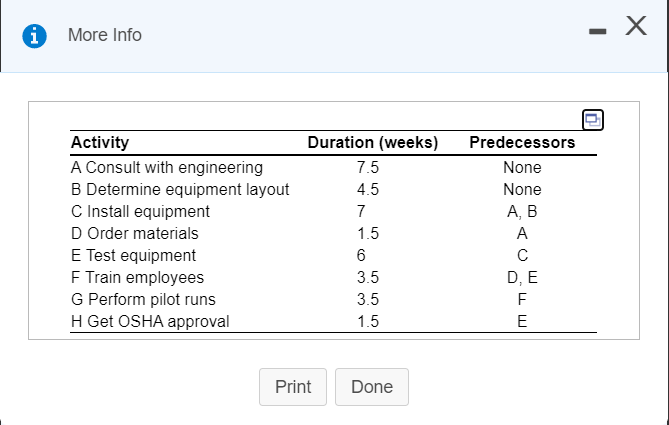Click the H Get OSHA approval activity
669x425 pixels.
(x=150, y=321)
